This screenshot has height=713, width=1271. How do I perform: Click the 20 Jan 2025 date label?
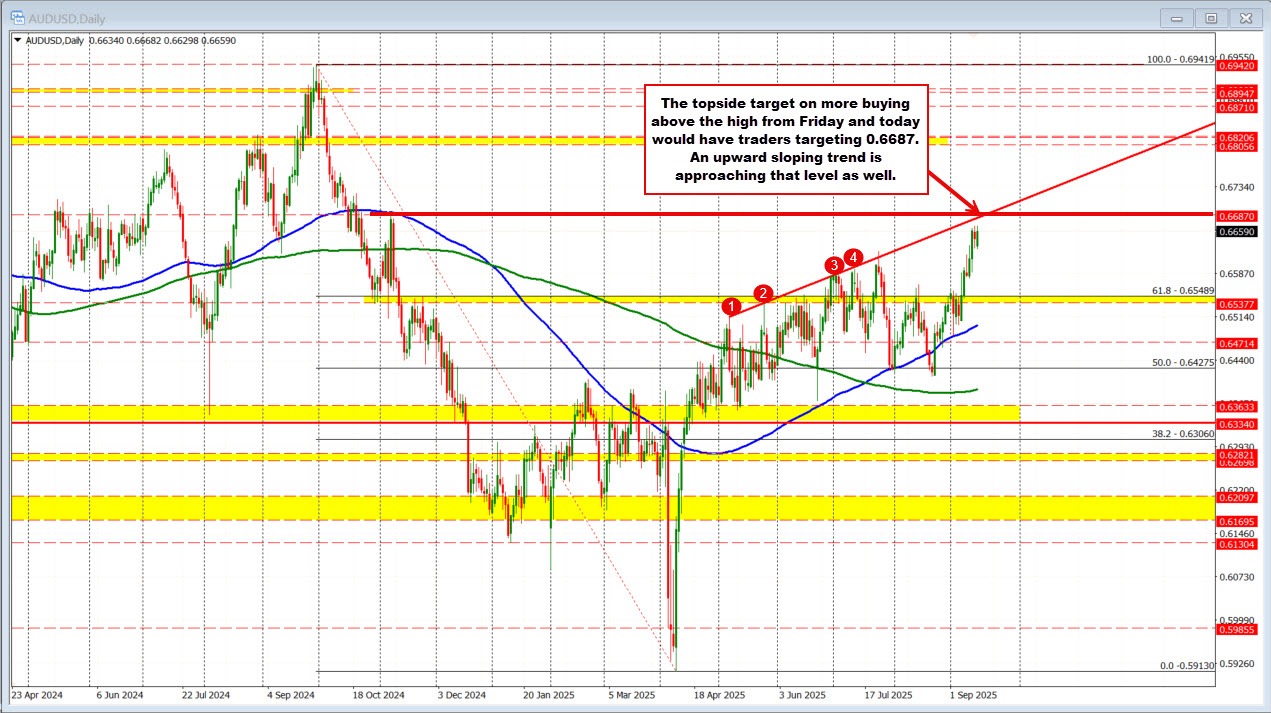(x=550, y=693)
